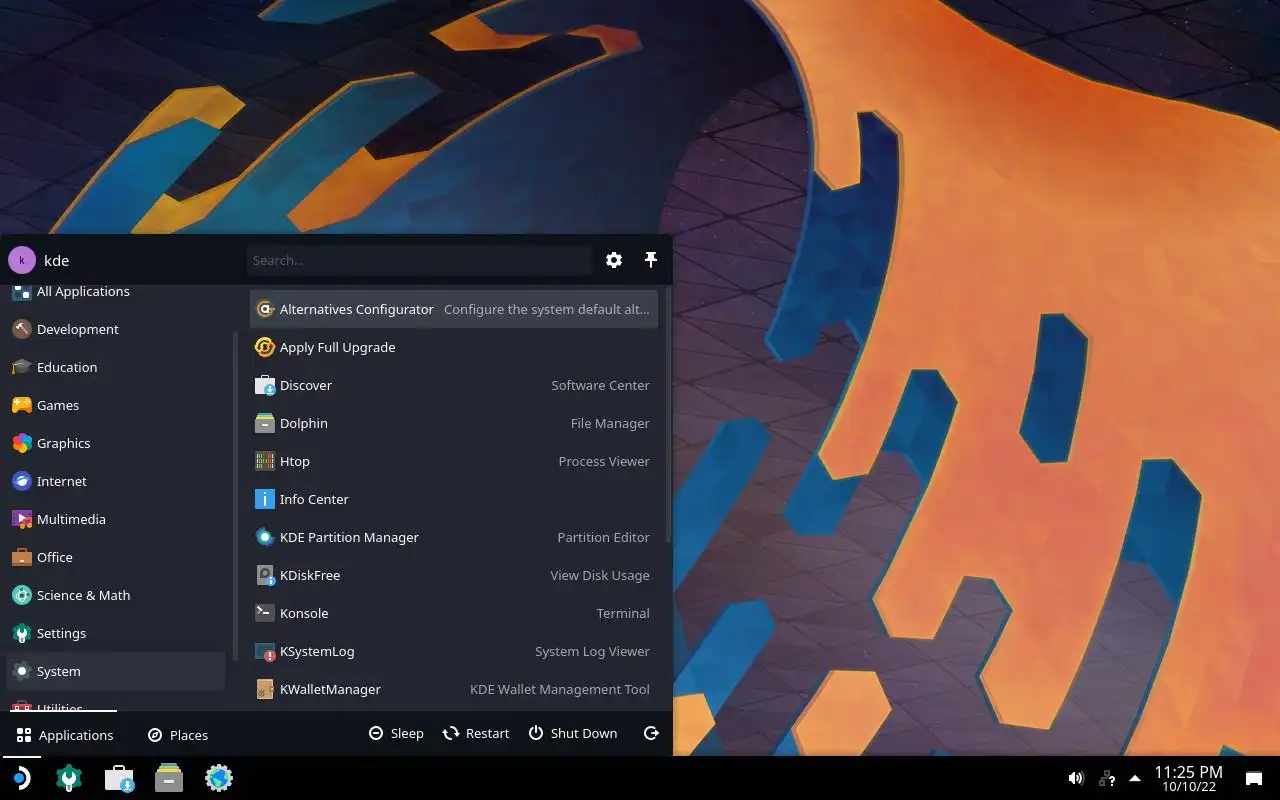Open KSystemLog viewer
The width and height of the screenshot is (1280, 800).
click(454, 651)
